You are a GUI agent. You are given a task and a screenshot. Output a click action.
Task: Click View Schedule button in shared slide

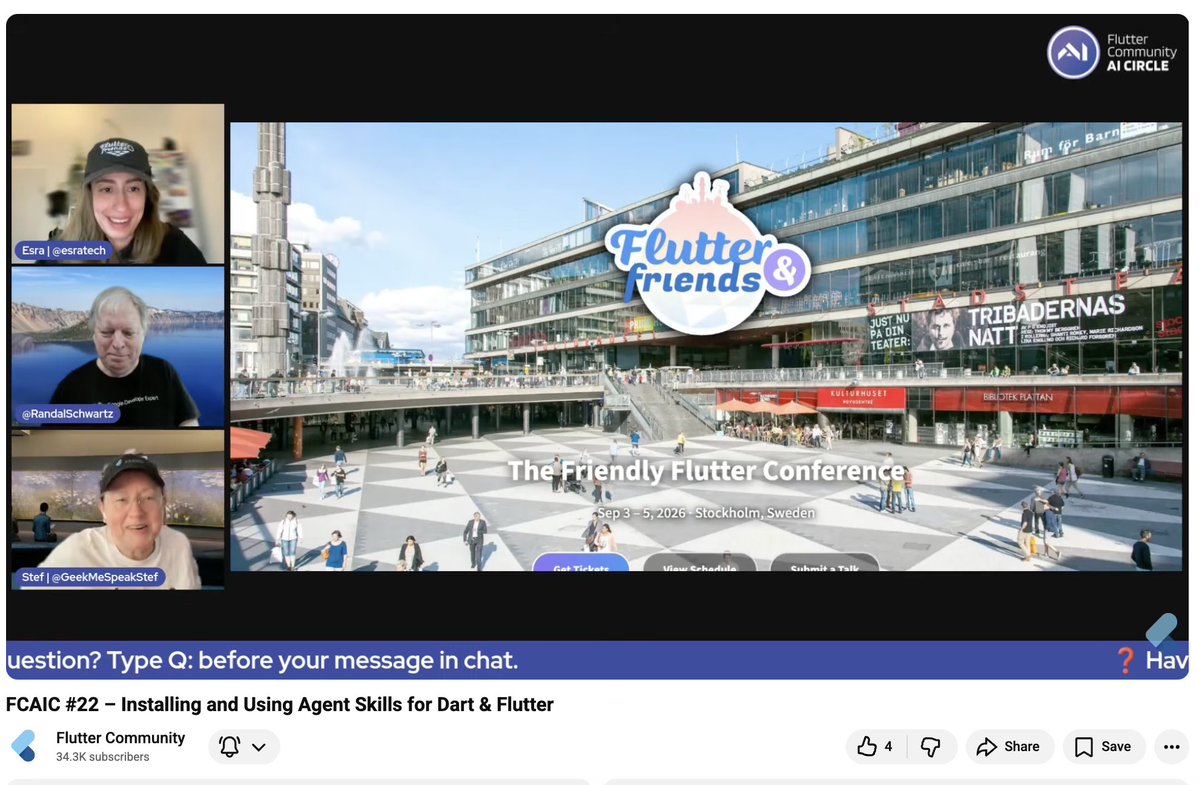pos(699,563)
